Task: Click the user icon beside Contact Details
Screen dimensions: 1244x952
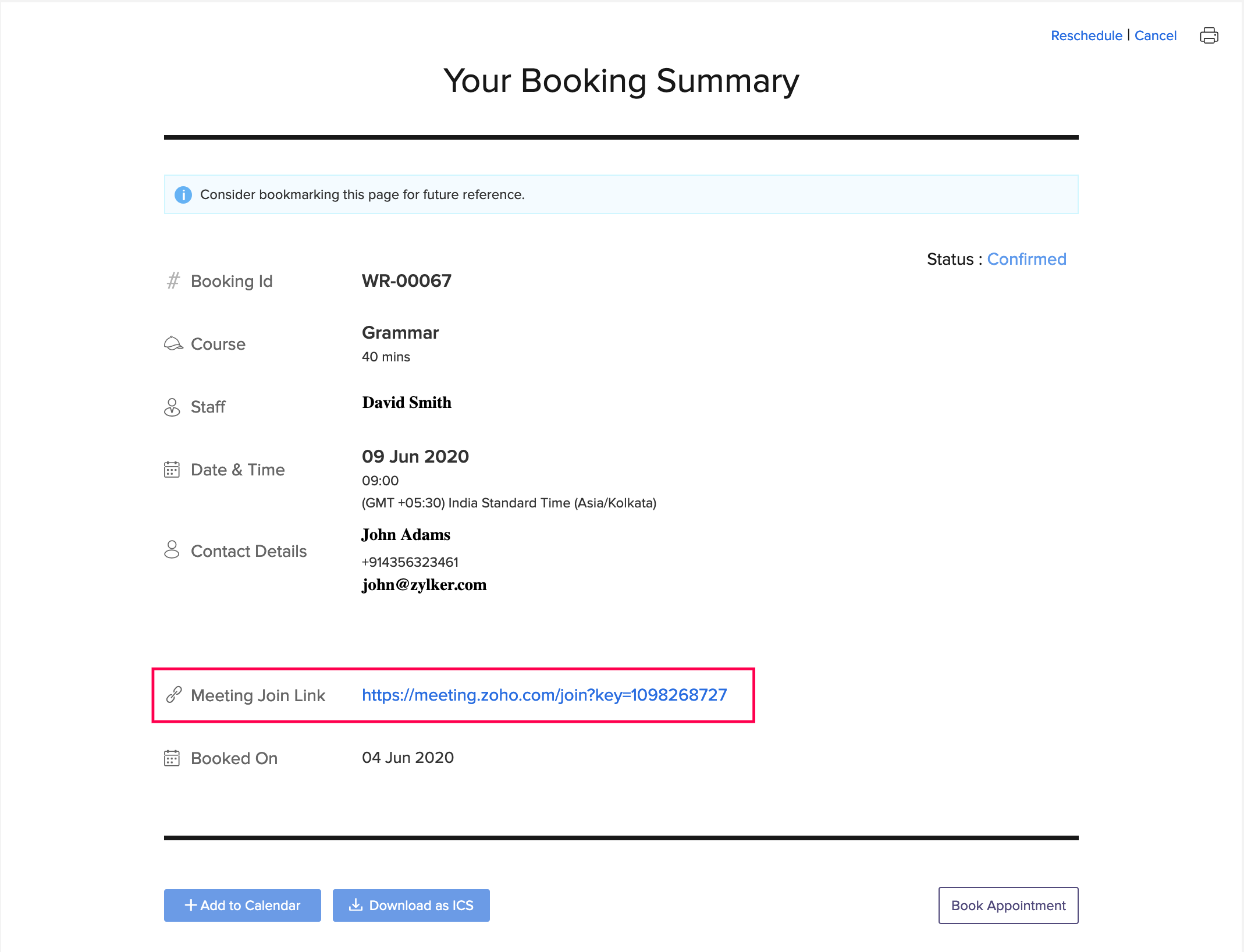Action: click(172, 550)
